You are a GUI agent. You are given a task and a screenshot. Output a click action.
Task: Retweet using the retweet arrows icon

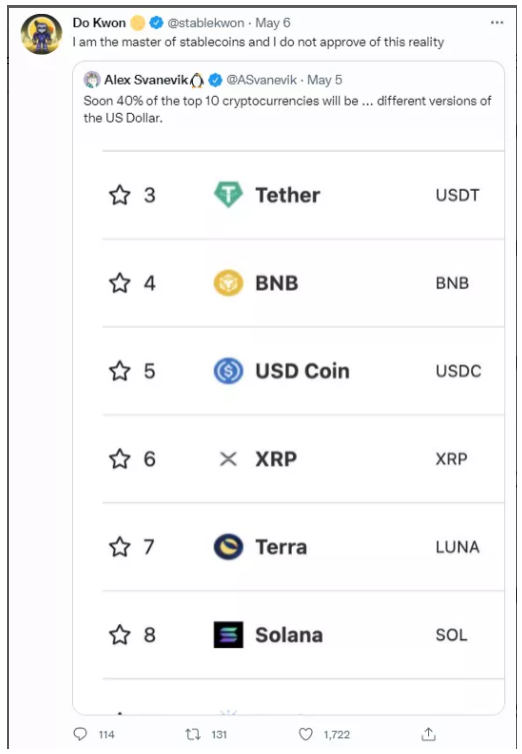click(193, 734)
